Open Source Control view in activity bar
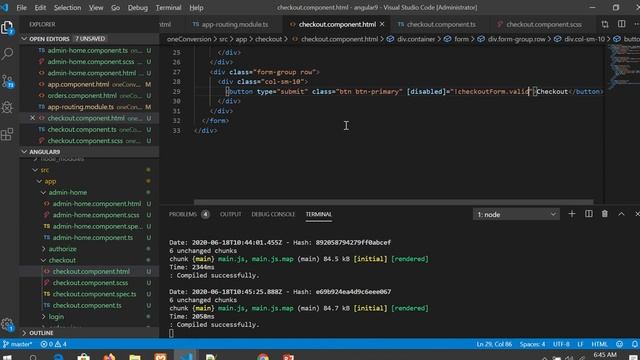Screen dimensions: 640x360 coord(7,81)
